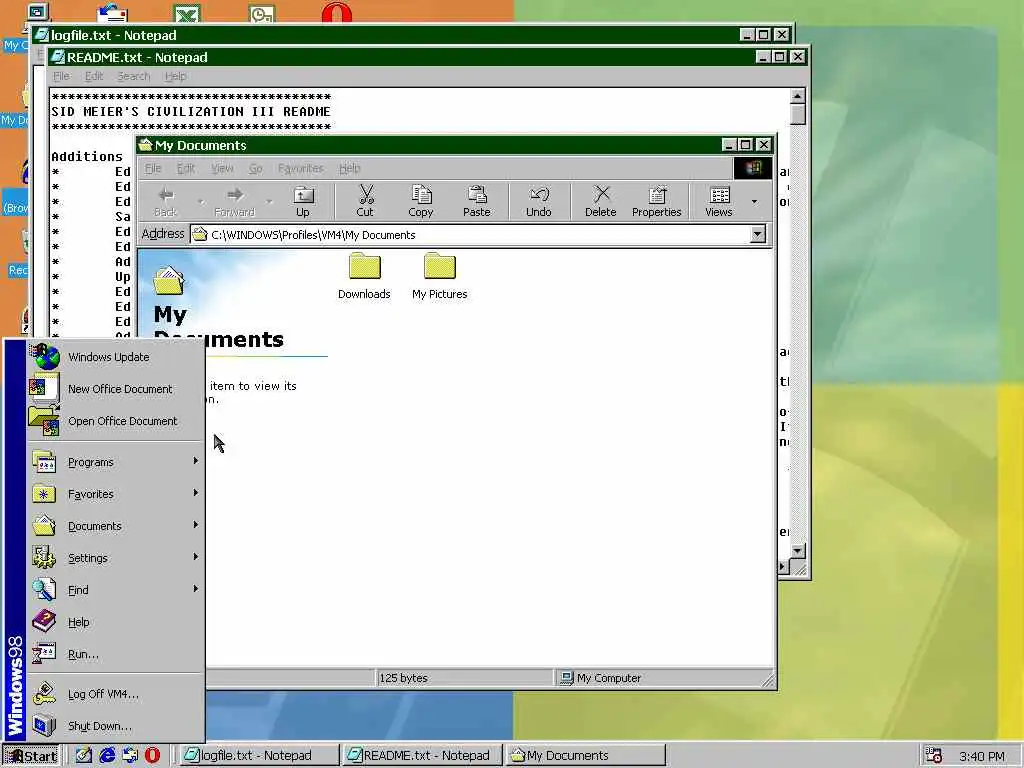
Task: Open Help menu in My Documents
Action: 349,168
